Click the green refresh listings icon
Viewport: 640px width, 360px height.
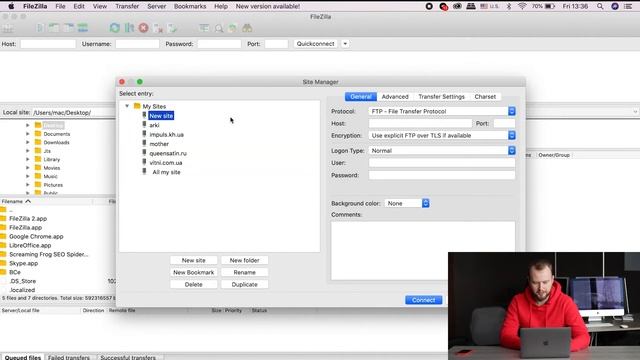(x=115, y=28)
